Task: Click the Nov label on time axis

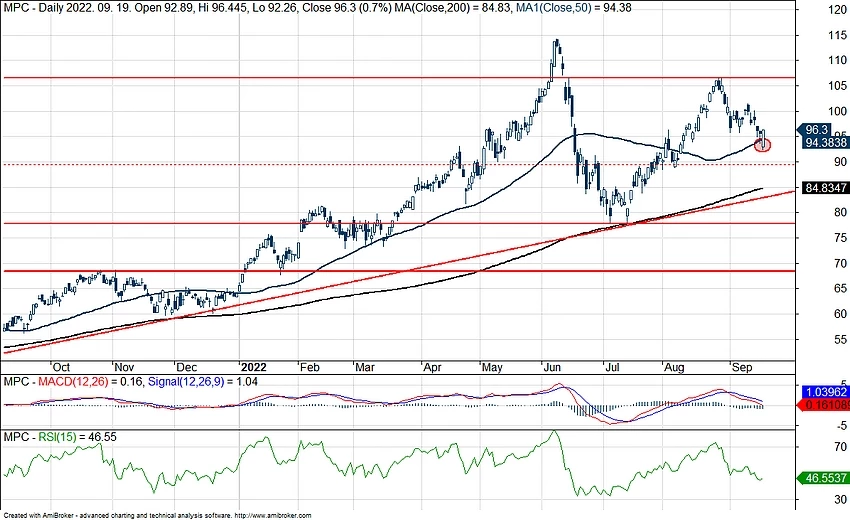Action: pos(124,367)
